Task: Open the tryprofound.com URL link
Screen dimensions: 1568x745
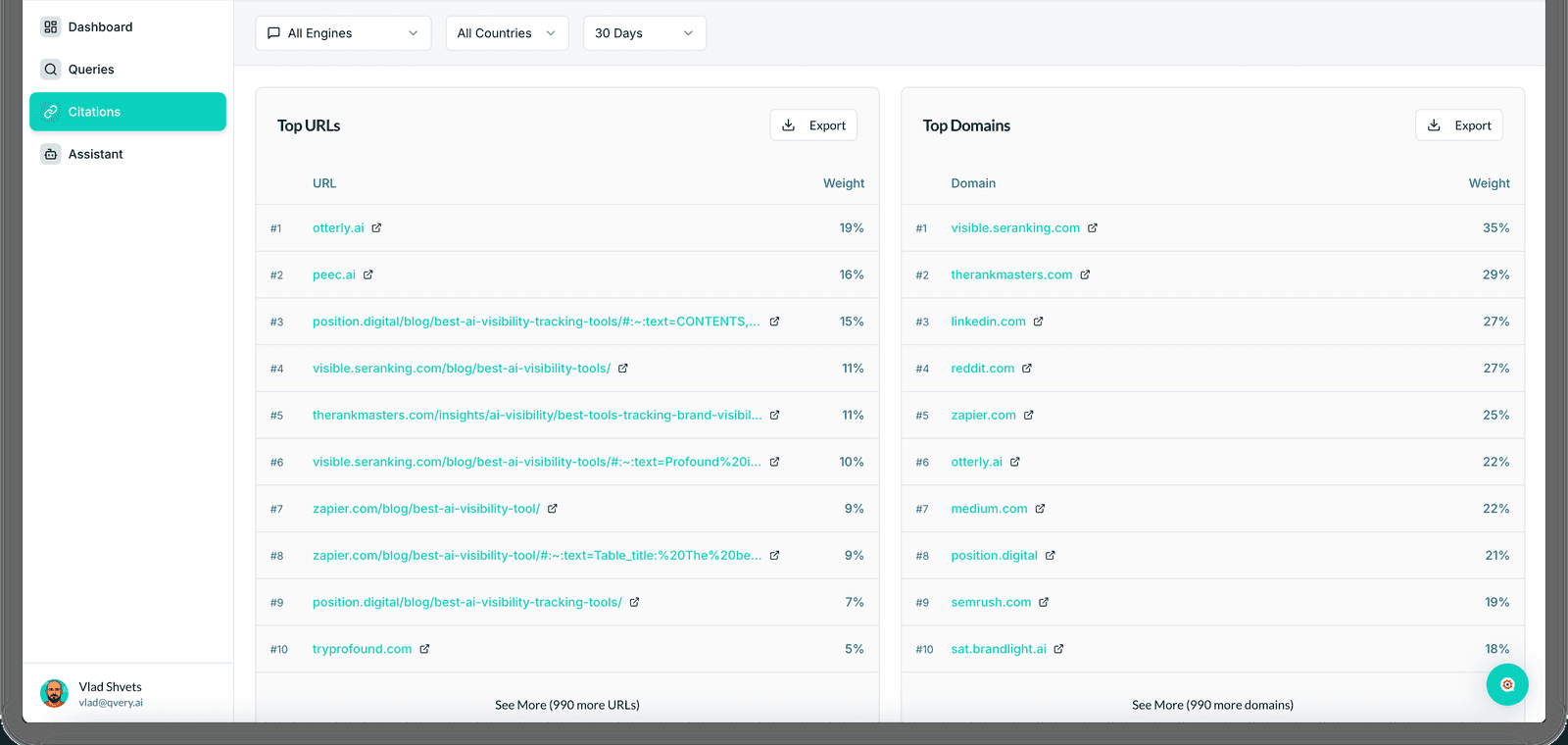Action: [x=363, y=649]
